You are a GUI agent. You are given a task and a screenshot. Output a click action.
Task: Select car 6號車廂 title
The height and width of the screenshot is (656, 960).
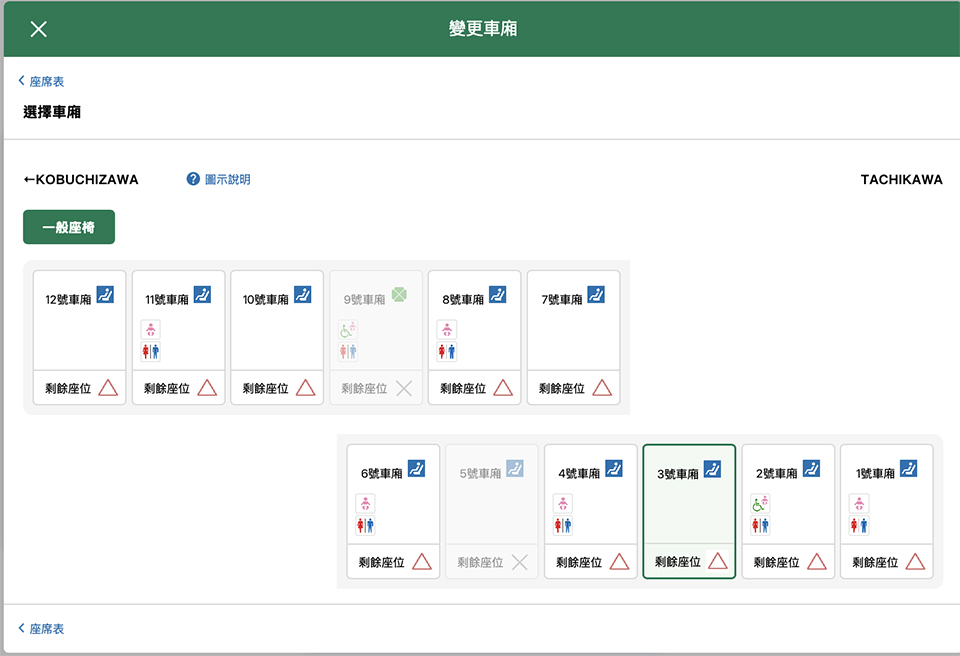click(381, 474)
